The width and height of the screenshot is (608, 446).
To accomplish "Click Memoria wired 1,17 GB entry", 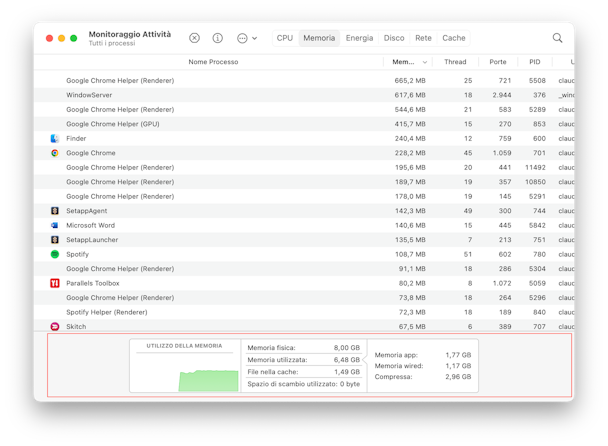I will coord(423,366).
